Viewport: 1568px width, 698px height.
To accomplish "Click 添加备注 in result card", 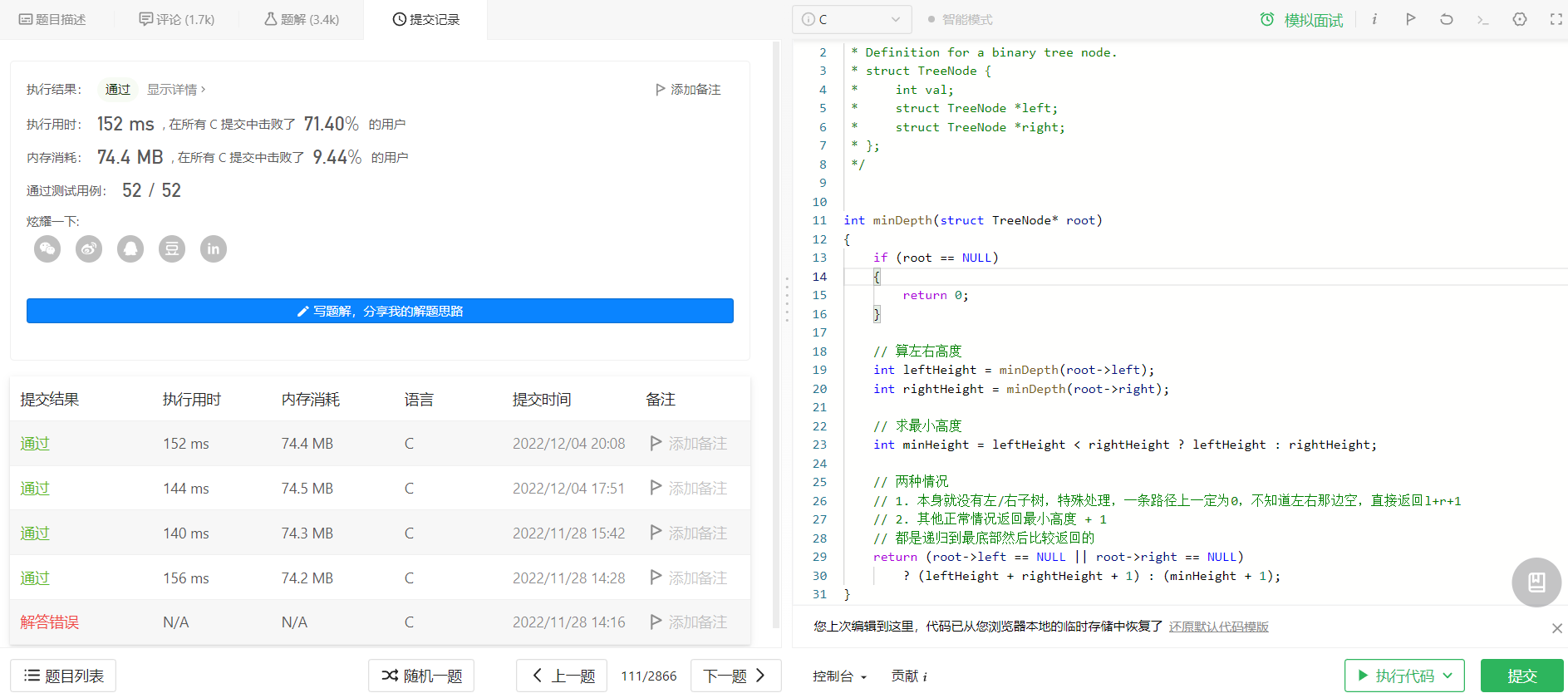I will tap(688, 89).
